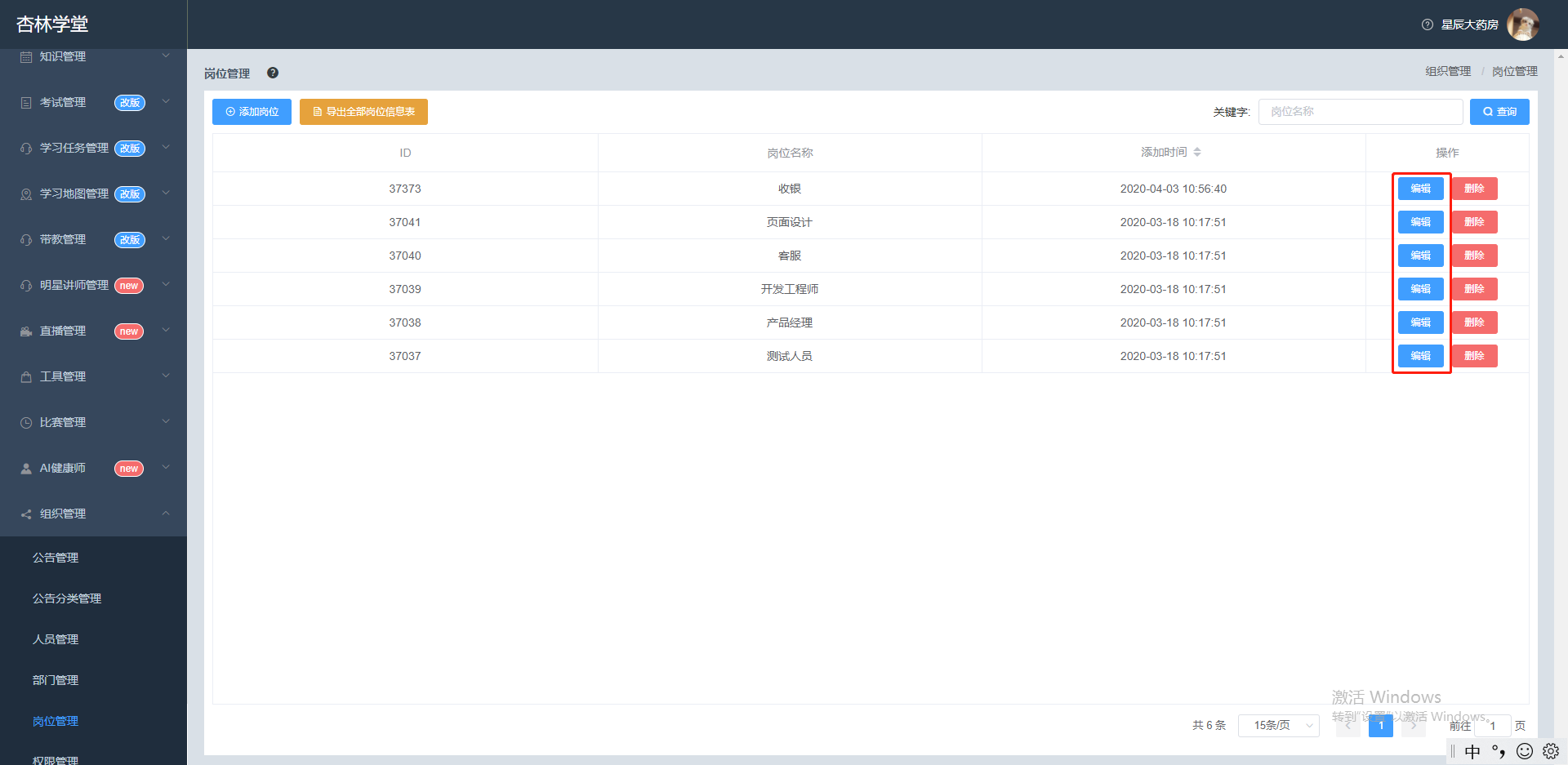This screenshot has width=1568, height=765.
Task: Click the 岗位名称 keyword input field
Action: point(1361,112)
